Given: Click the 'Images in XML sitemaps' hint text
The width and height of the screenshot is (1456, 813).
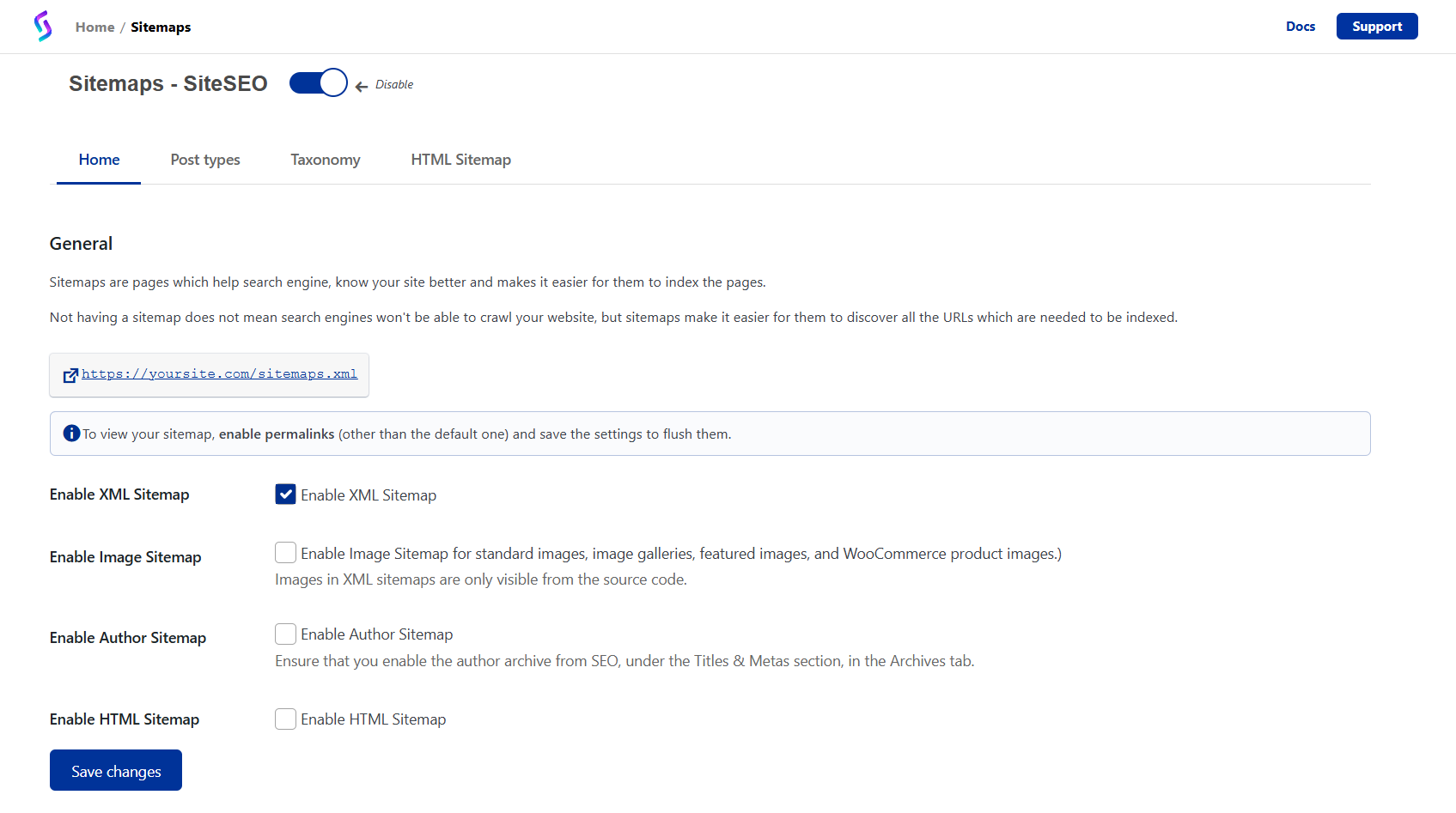Looking at the screenshot, I should [481, 579].
